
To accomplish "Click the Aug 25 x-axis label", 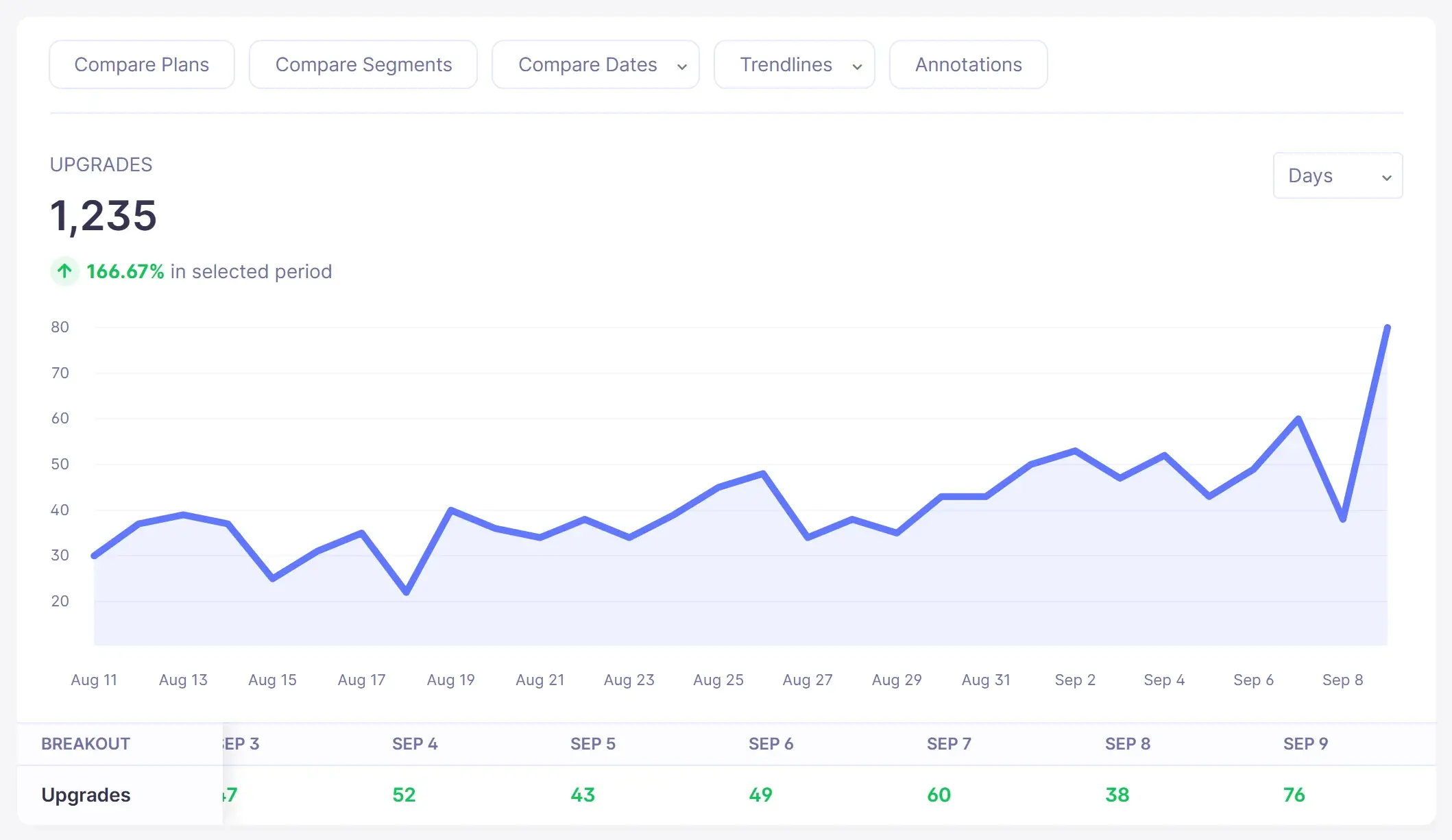I will click(718, 680).
